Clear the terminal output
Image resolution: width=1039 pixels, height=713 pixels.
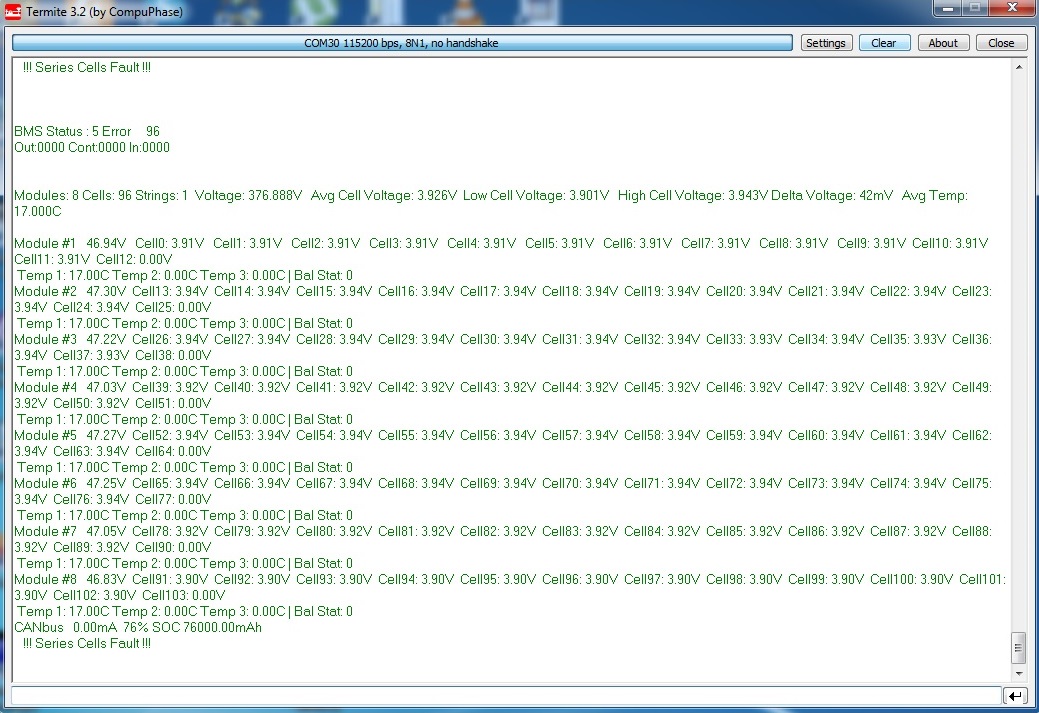coord(884,43)
